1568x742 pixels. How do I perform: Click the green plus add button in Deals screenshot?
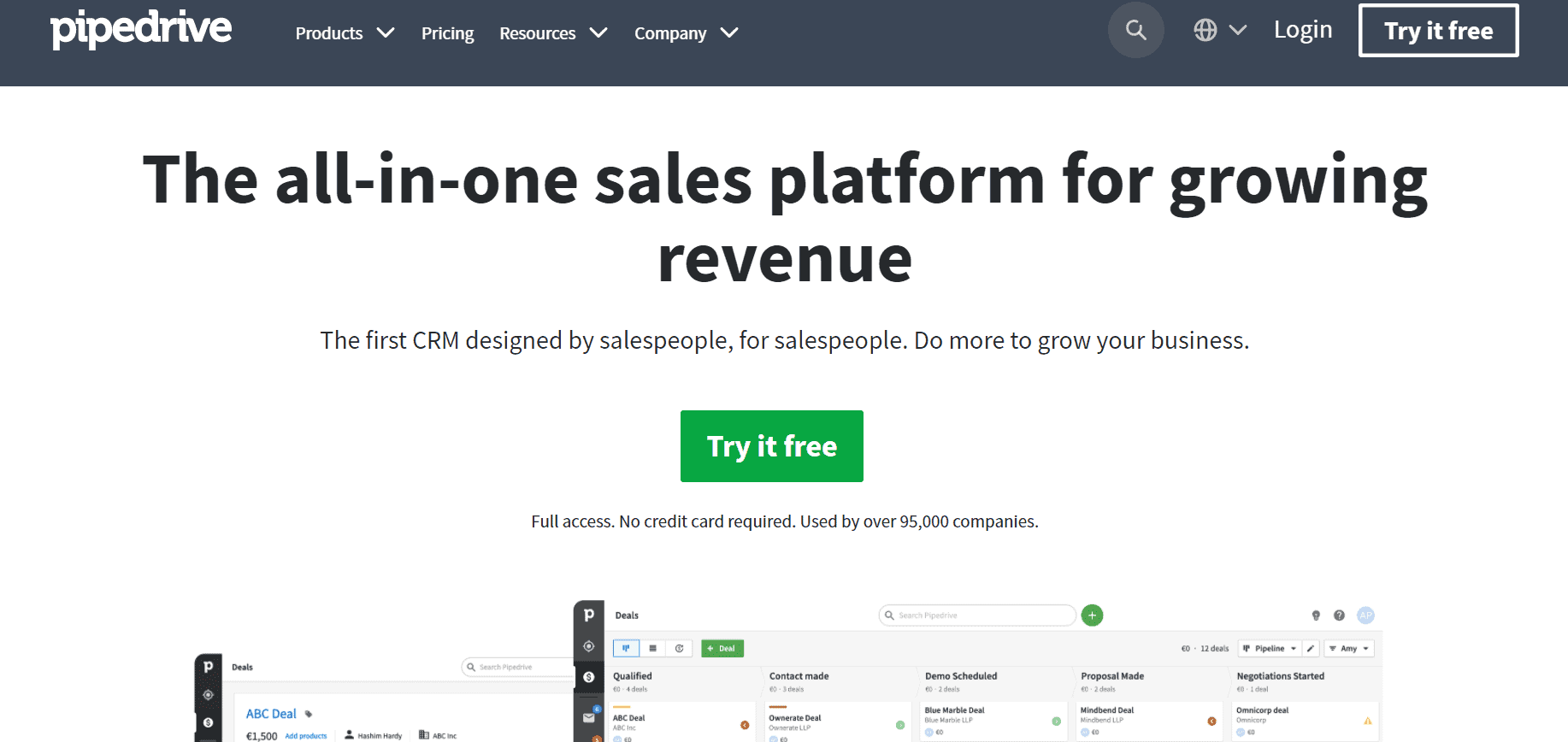1092,615
